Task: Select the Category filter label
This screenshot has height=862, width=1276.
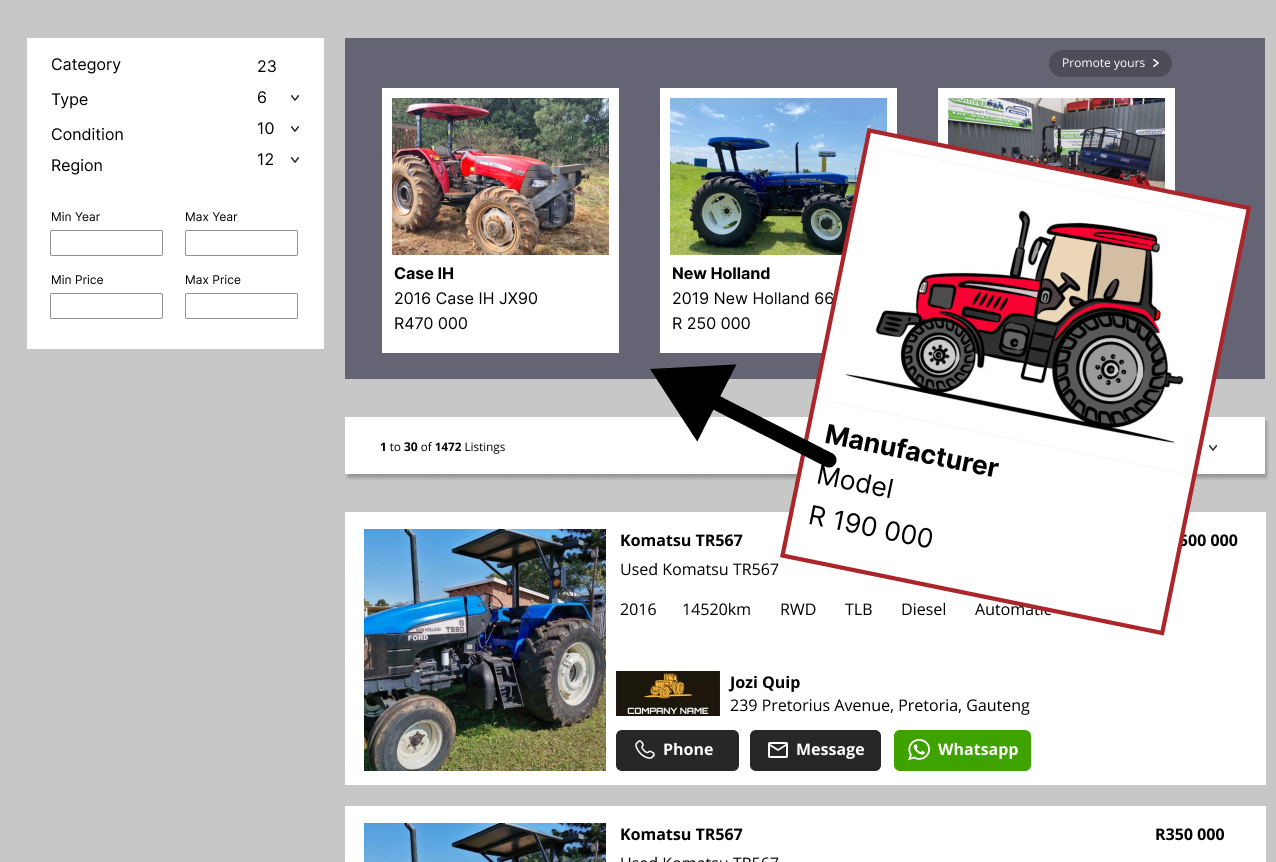Action: (x=86, y=65)
